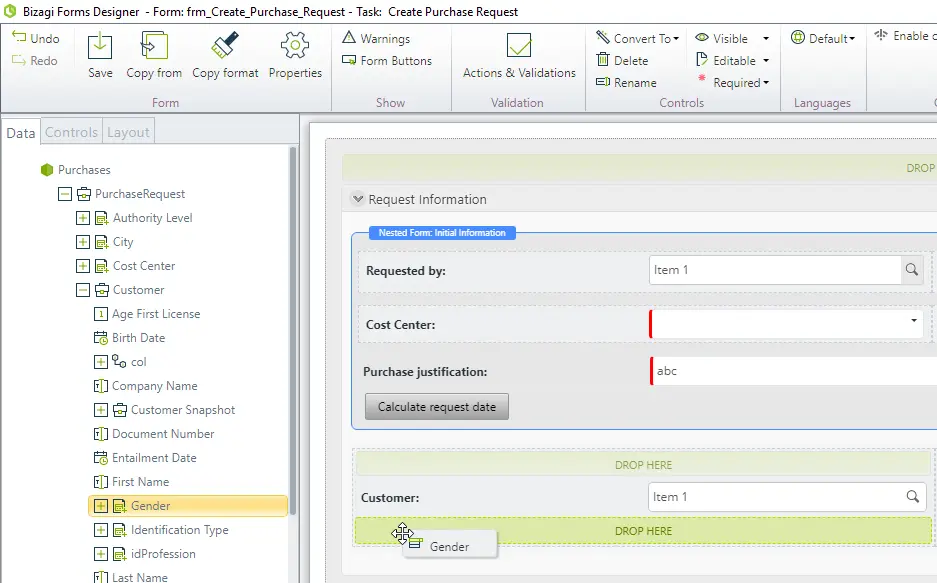Expand the Authority Level tree node

click(83, 218)
